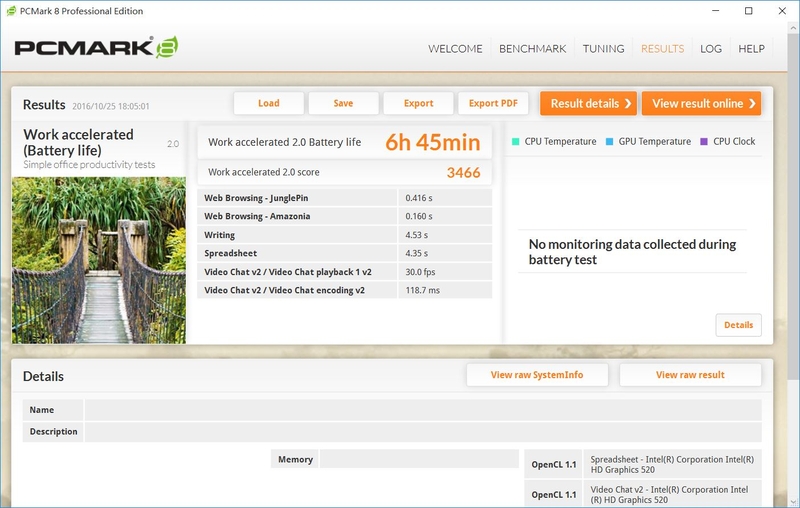Switch to the BENCHMARK tab

pyautogui.click(x=532, y=48)
